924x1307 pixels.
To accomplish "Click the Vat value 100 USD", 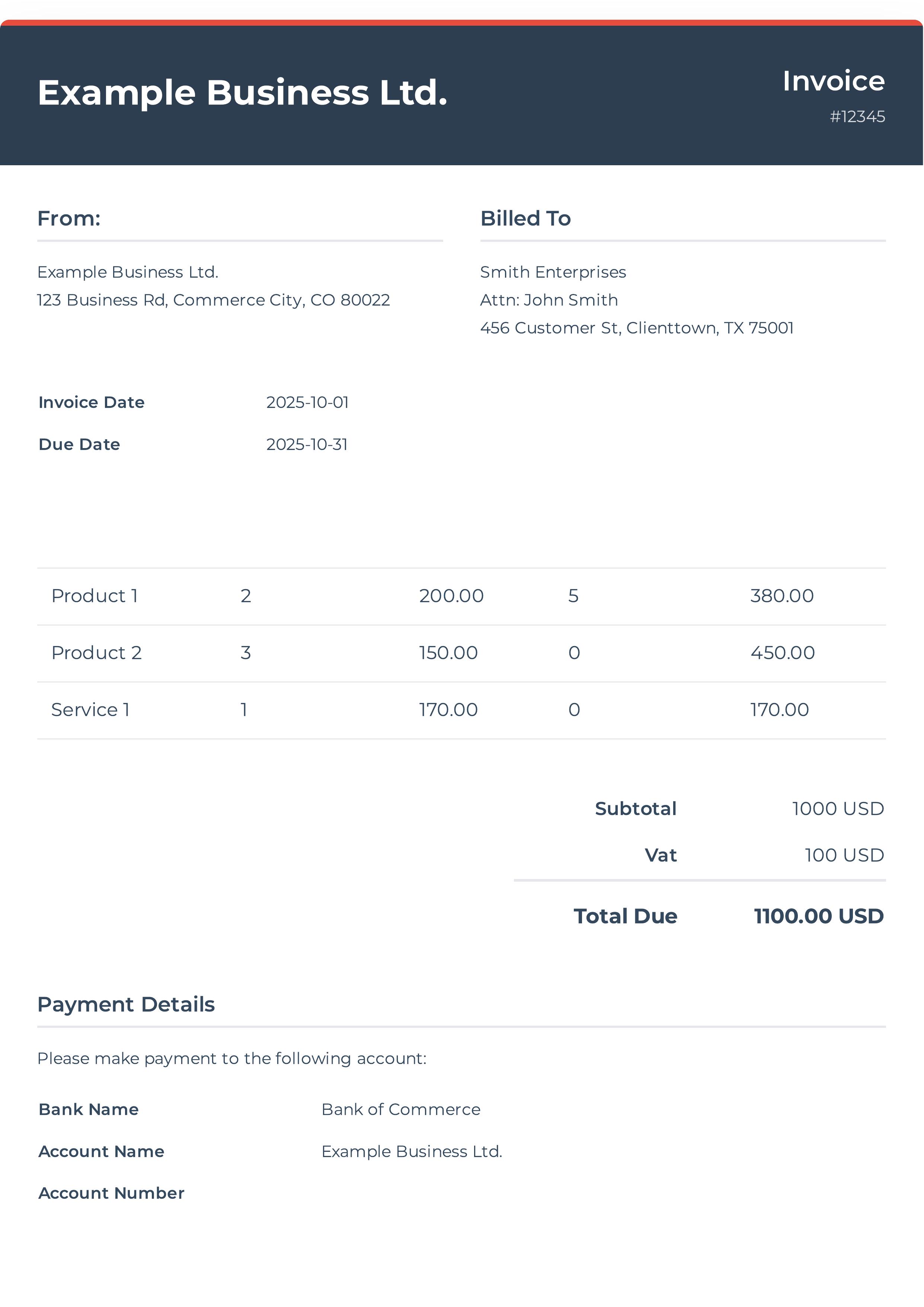I will 844,855.
